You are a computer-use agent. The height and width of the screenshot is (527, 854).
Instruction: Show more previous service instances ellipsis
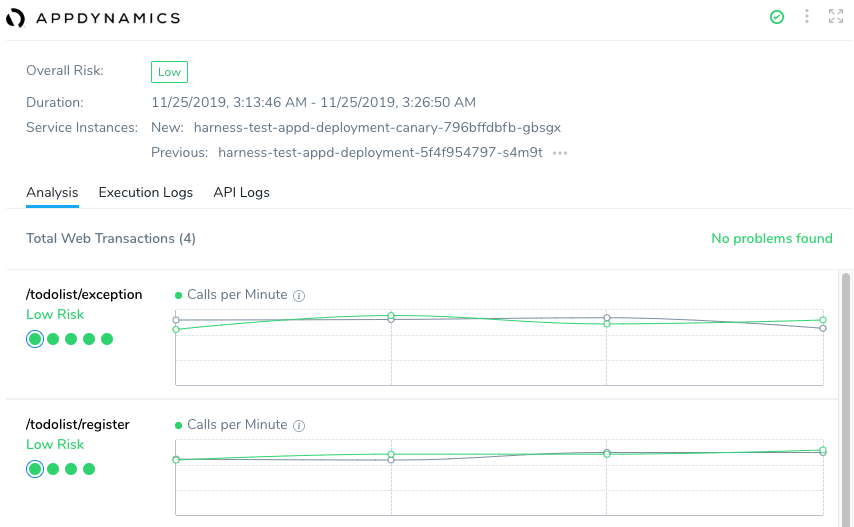560,153
